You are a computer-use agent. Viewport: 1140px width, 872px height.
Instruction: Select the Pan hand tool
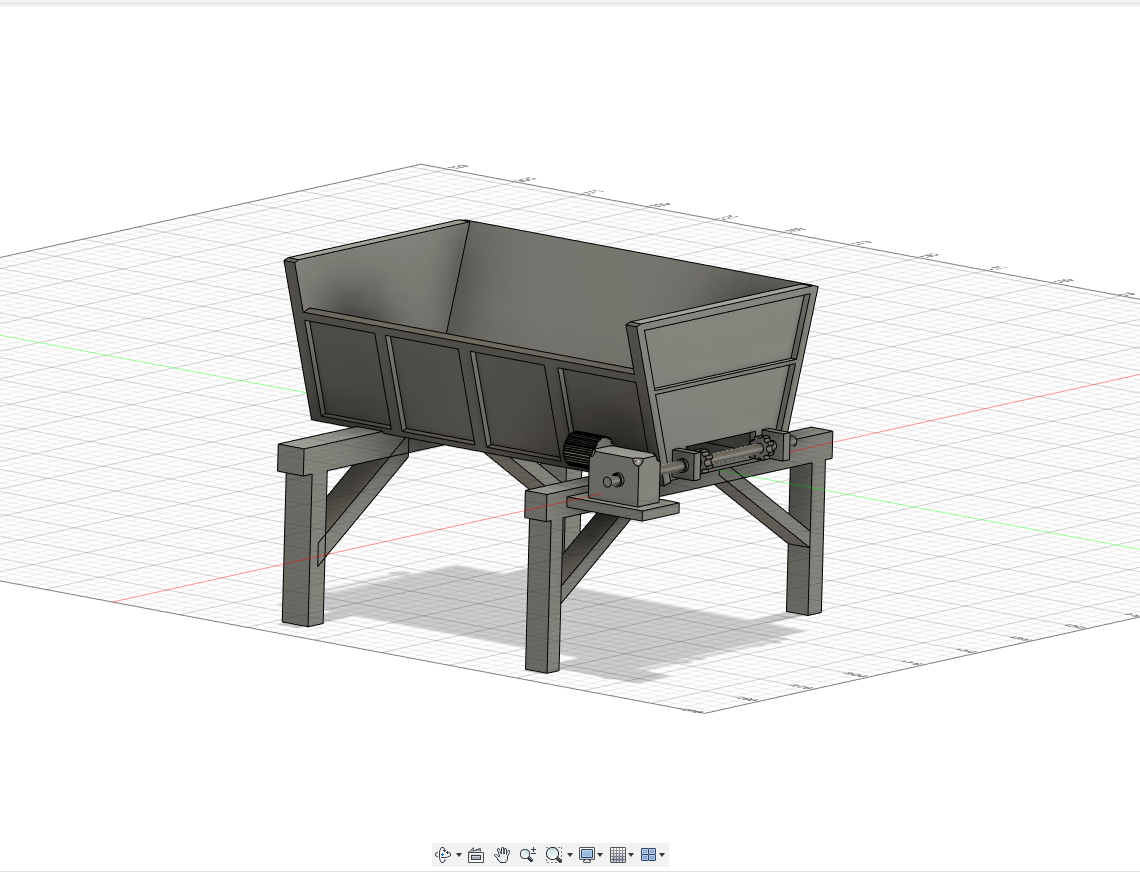pyautogui.click(x=502, y=855)
